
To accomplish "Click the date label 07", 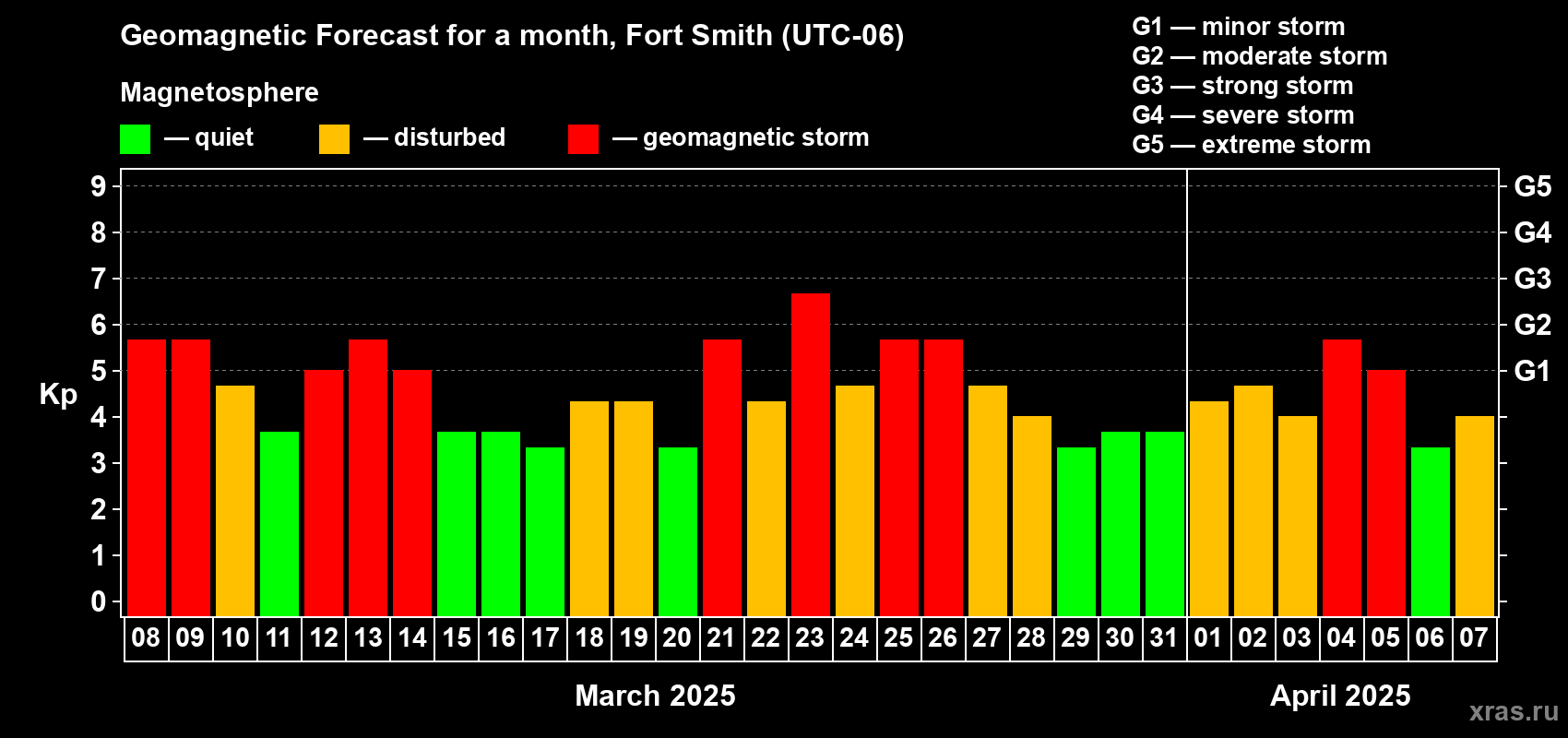I will tap(1474, 637).
